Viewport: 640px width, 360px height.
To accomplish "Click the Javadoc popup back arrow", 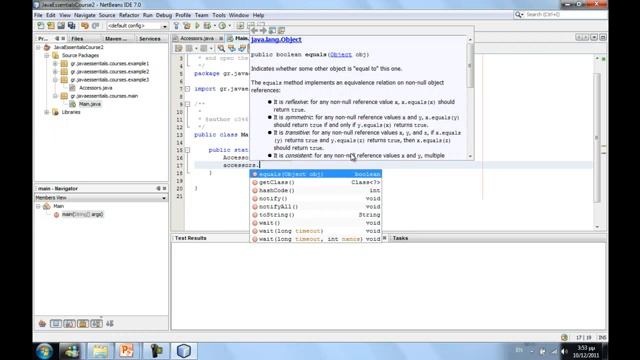I will click(x=254, y=31).
